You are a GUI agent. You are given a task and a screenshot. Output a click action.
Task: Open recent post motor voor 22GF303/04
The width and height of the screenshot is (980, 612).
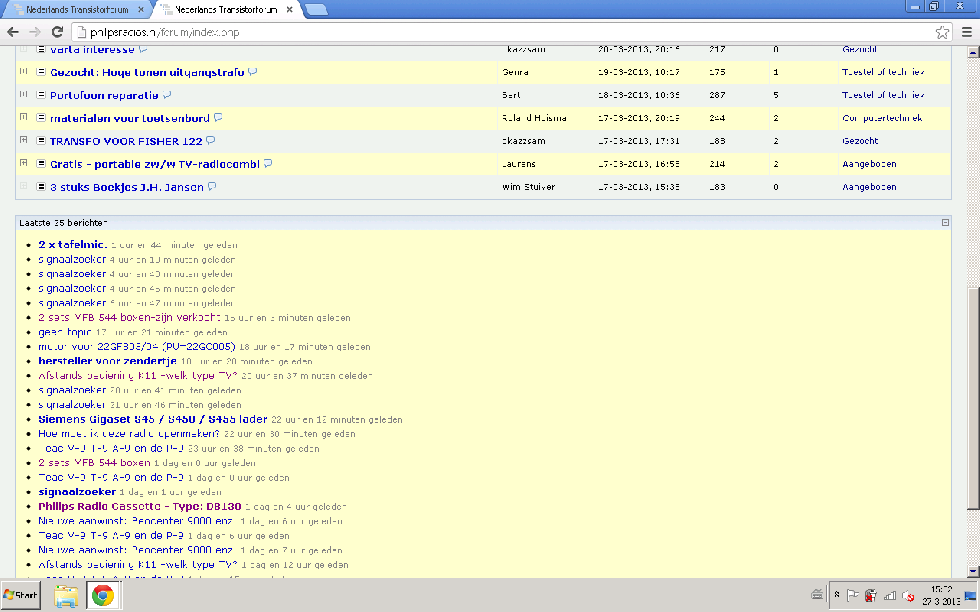[137, 346]
